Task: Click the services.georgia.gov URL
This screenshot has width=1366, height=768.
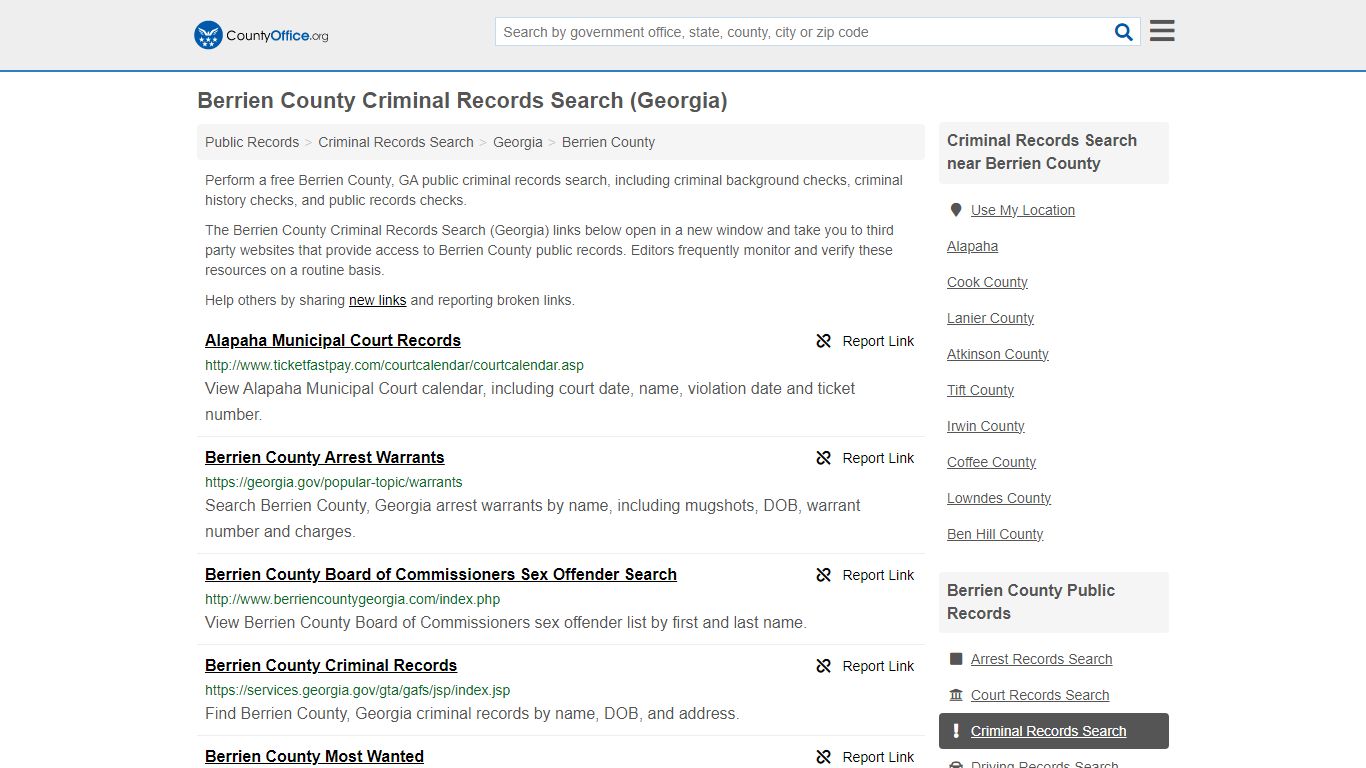Action: 358,690
